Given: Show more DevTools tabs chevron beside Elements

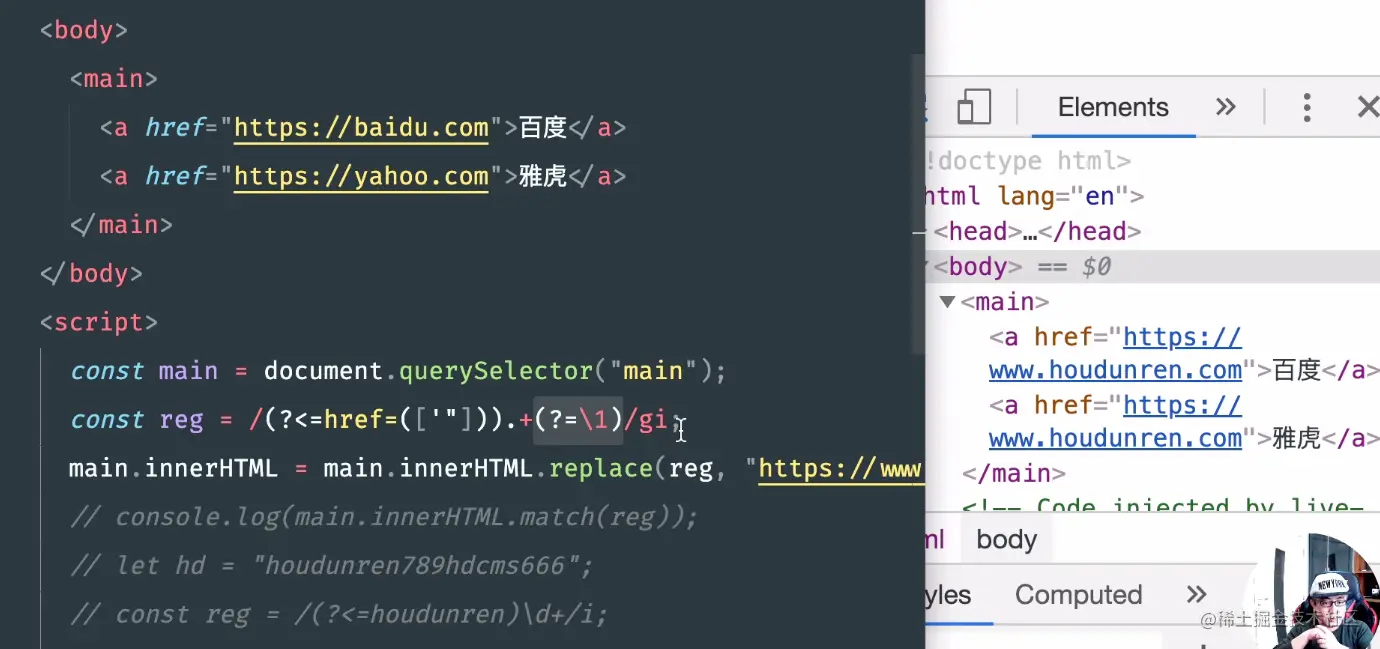Looking at the screenshot, I should click(x=1225, y=107).
